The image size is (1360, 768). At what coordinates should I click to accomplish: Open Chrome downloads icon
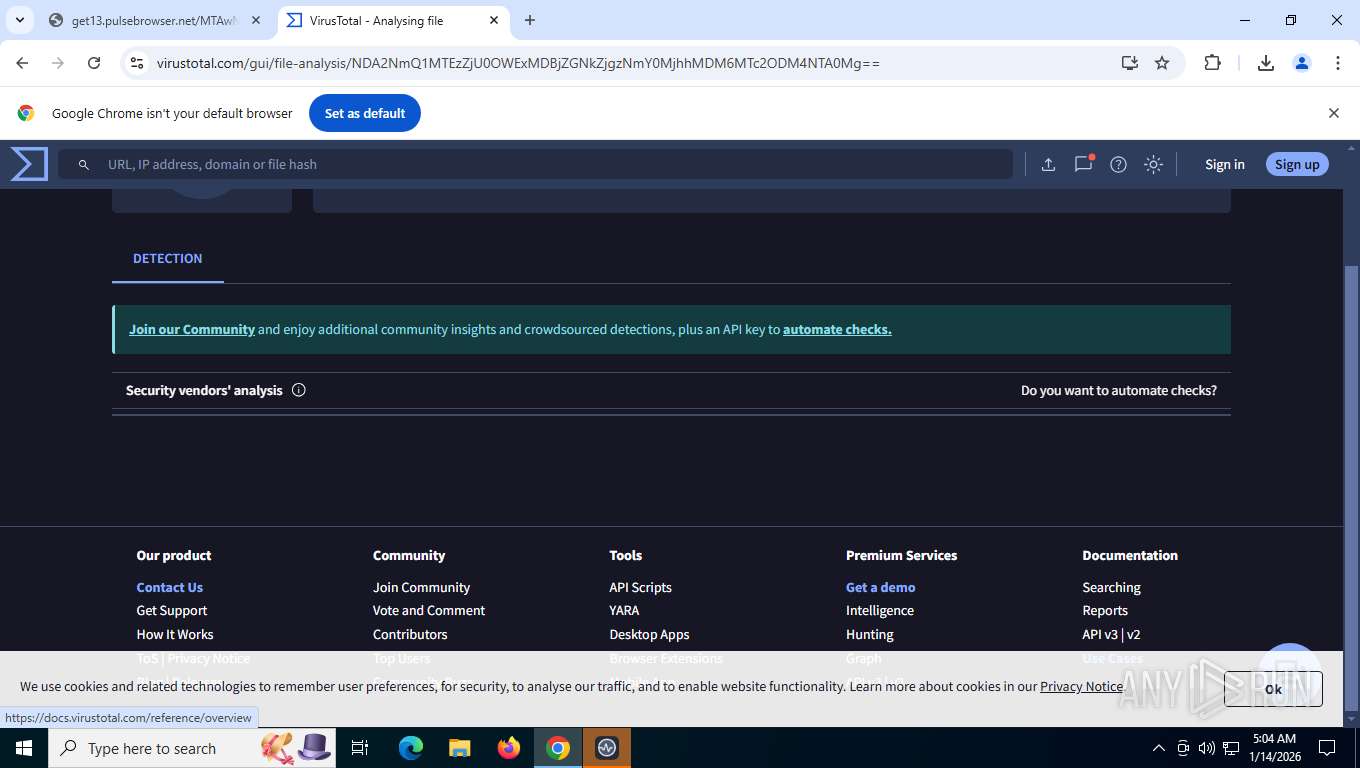(1265, 63)
